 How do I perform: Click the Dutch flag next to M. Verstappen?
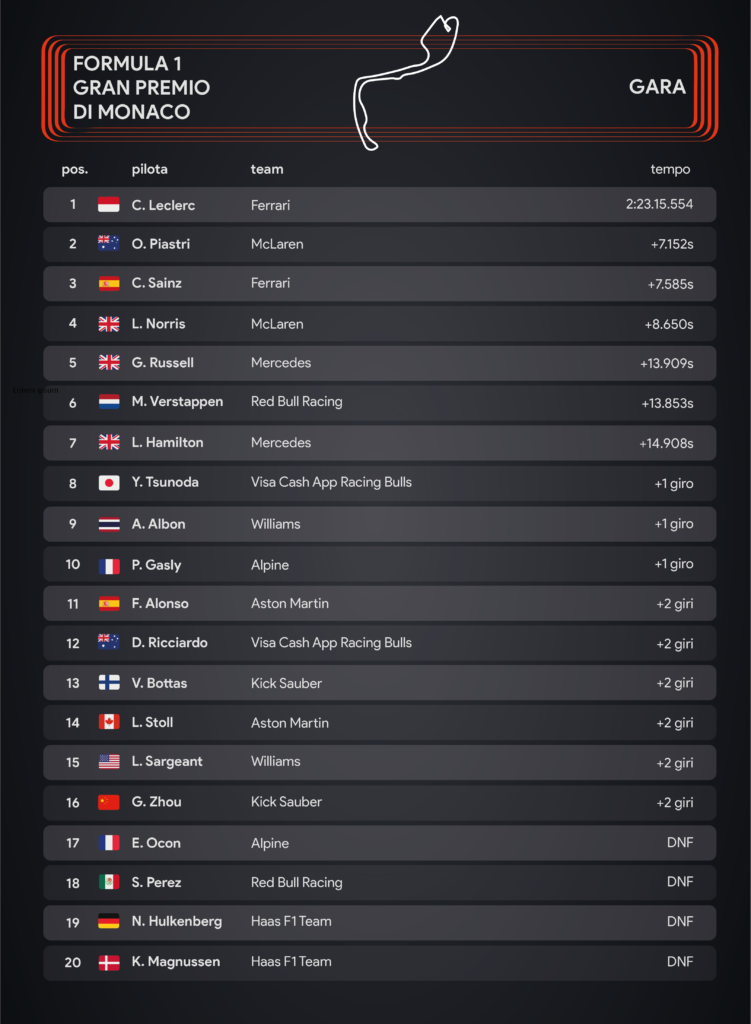coord(109,402)
